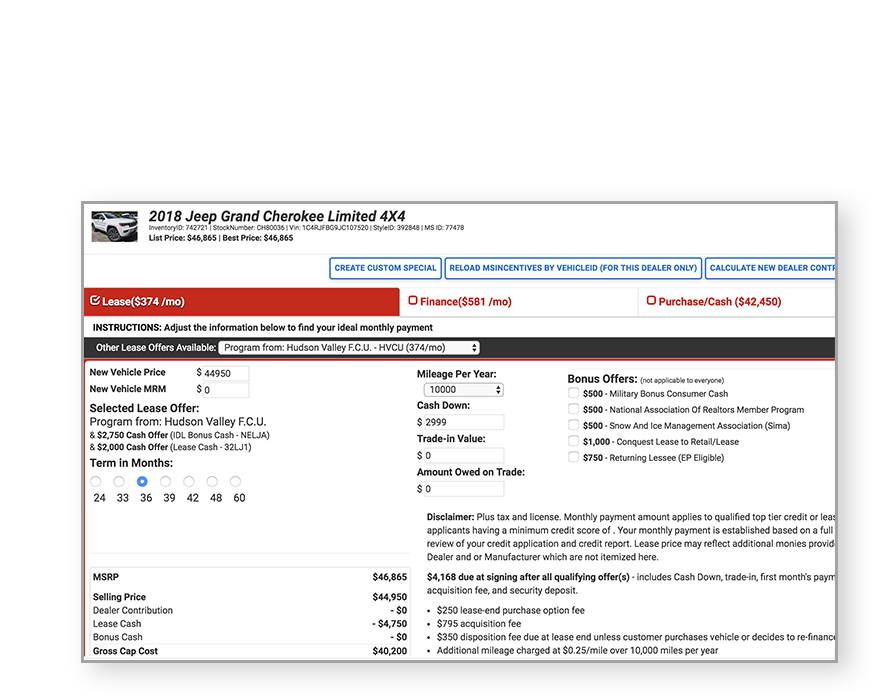
Task: Check $1,000 Conquest Lease to Retail/Lease
Action: 573,441
